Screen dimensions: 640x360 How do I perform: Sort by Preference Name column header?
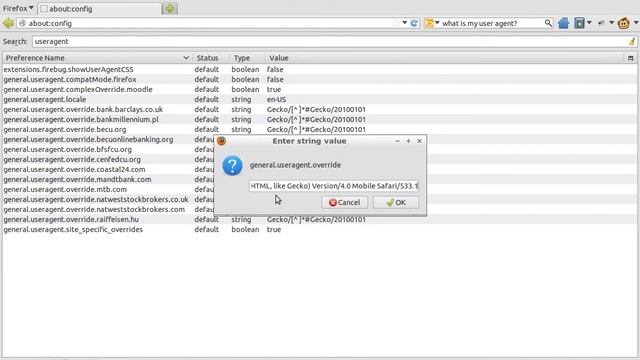pyautogui.click(x=97, y=58)
